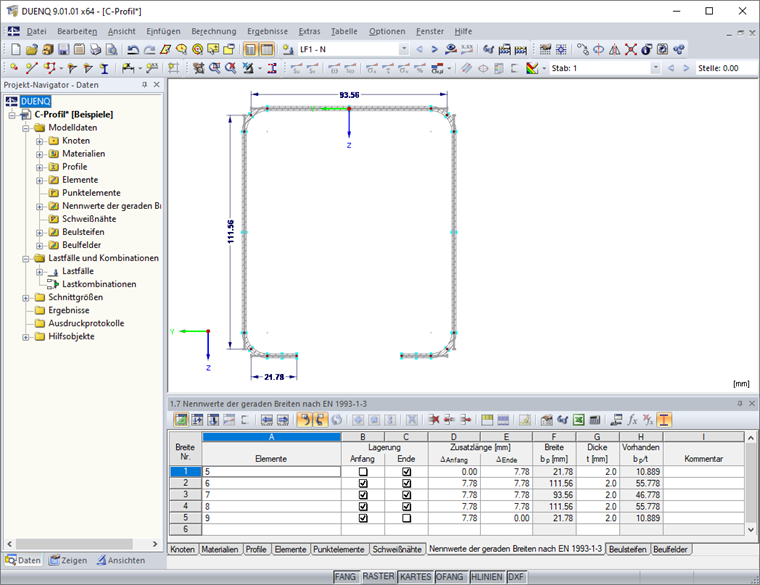Click the calculator icon in table toolbar
This screenshot has height=585, width=760.
pyautogui.click(x=595, y=420)
